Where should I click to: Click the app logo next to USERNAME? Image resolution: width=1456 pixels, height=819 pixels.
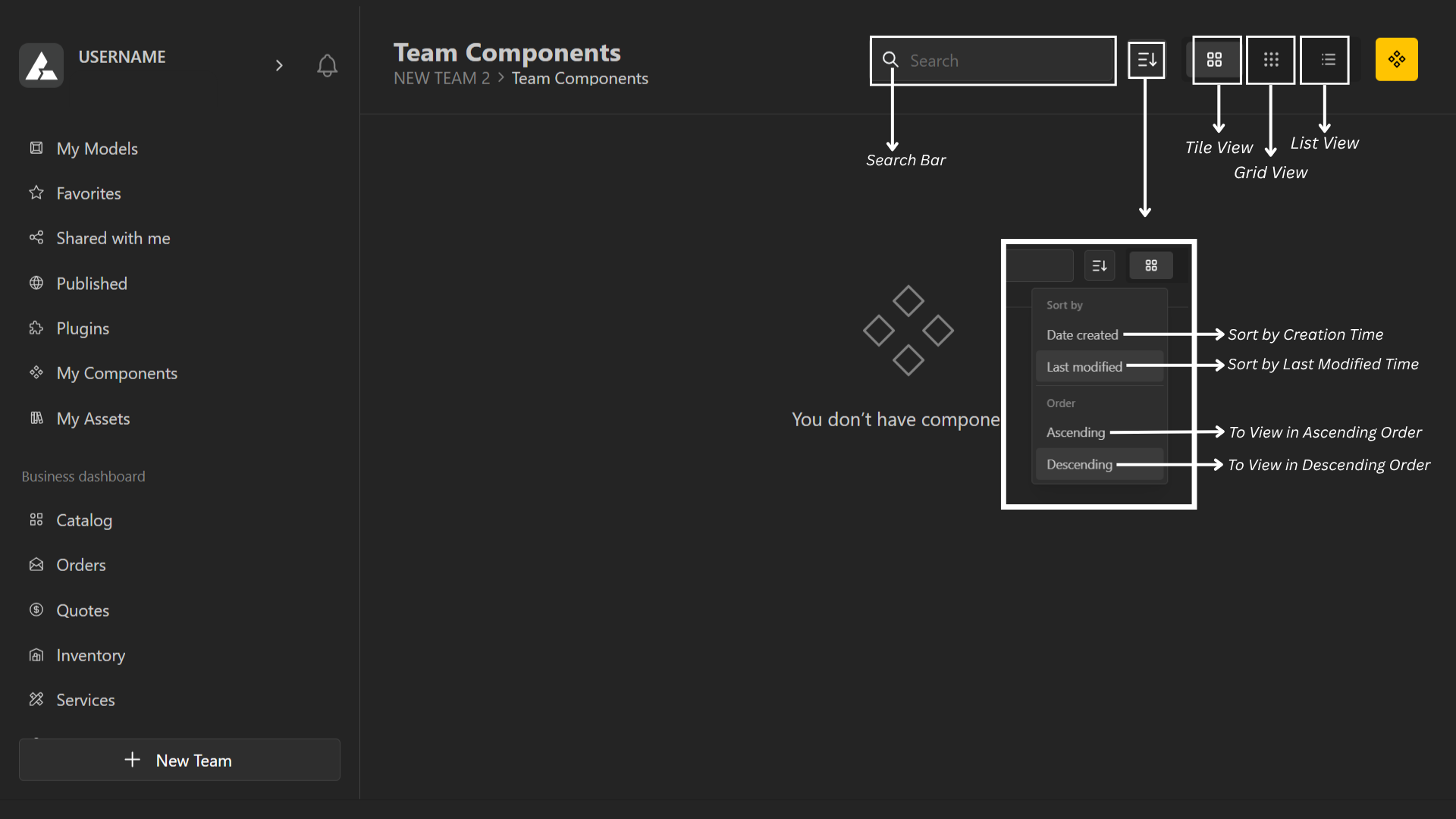click(x=41, y=65)
